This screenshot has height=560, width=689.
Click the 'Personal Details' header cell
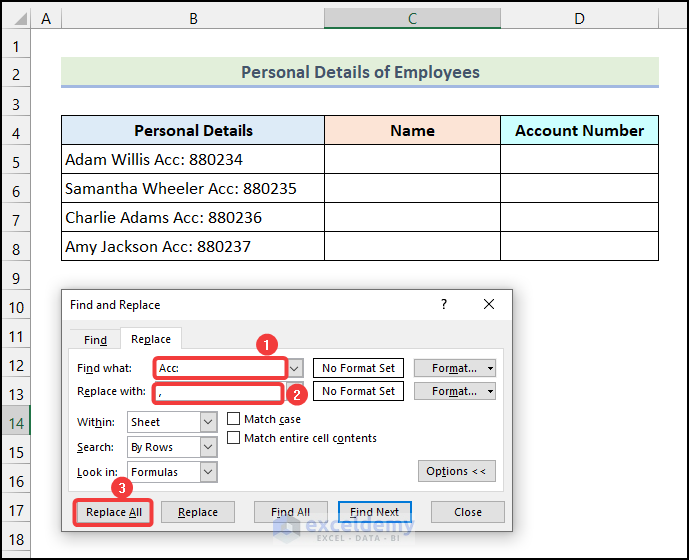pos(193,131)
